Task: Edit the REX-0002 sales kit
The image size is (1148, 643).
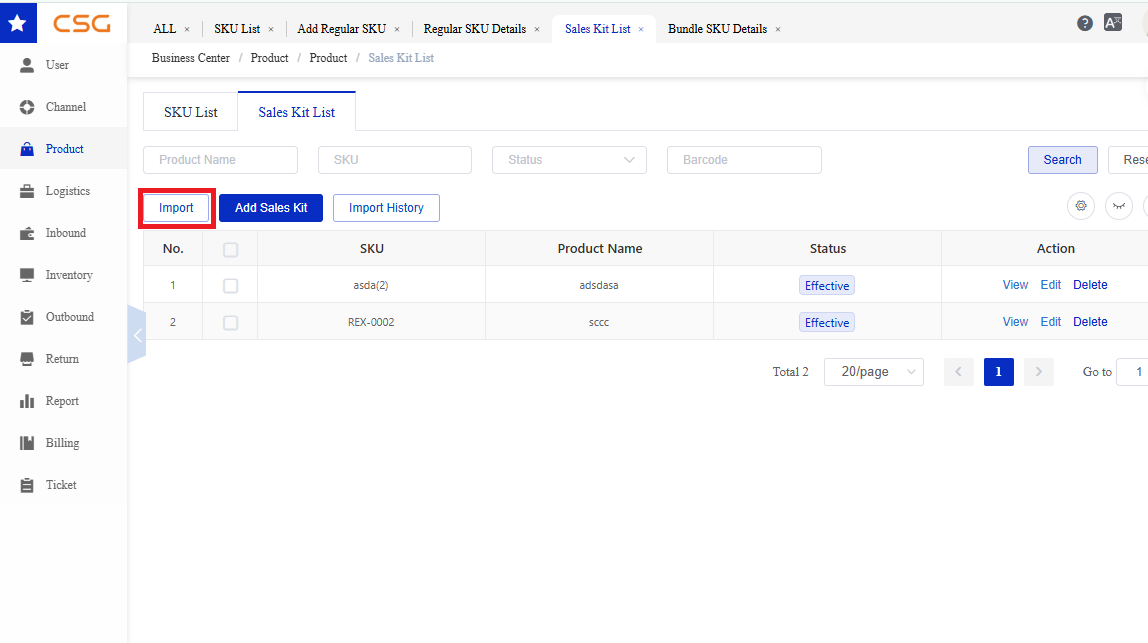Action: tap(1051, 322)
